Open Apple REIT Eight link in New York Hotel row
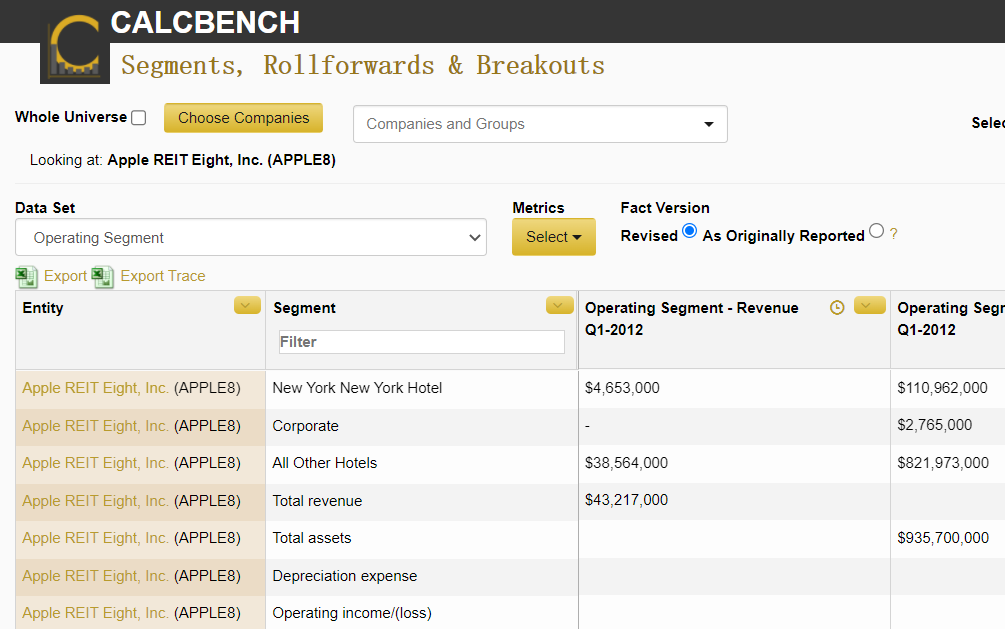 (x=96, y=388)
